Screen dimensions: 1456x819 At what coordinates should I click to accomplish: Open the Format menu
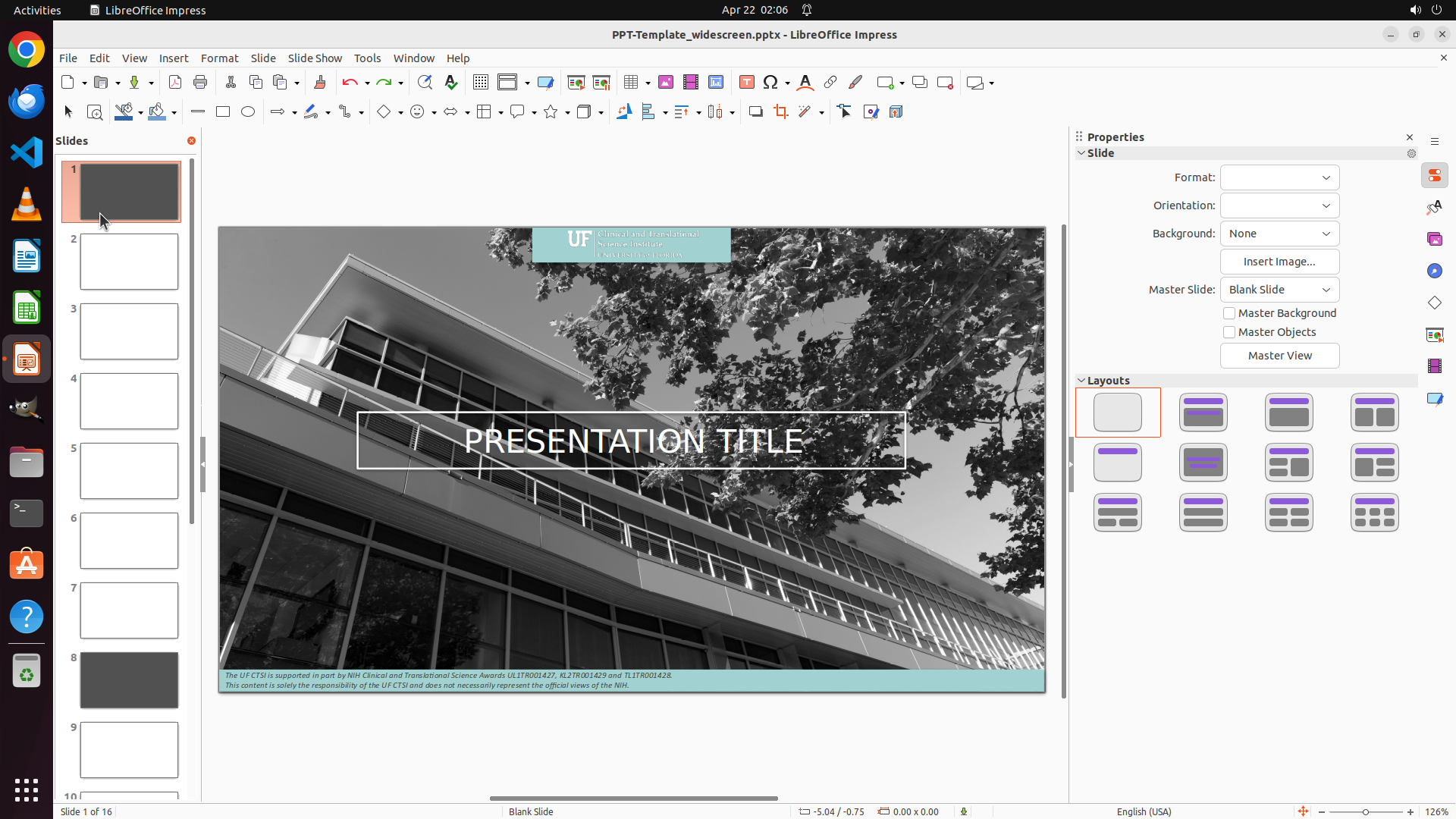point(219,58)
